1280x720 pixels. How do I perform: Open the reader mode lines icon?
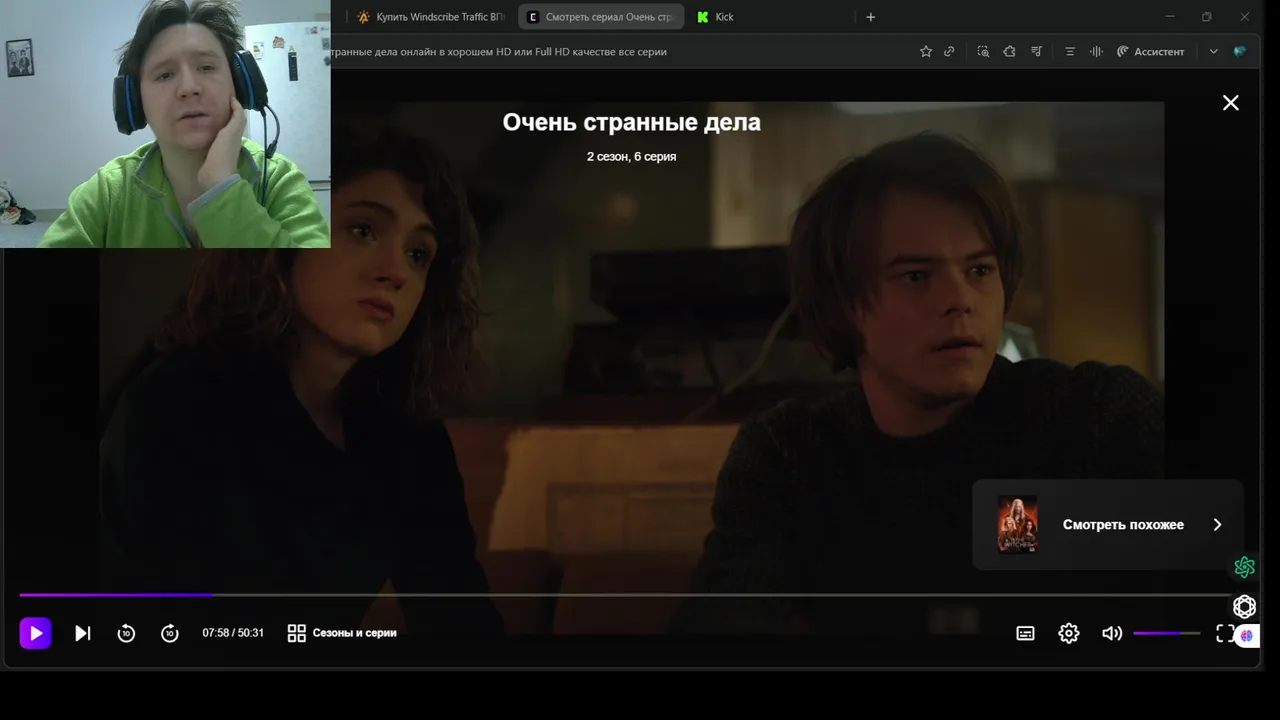1069,51
